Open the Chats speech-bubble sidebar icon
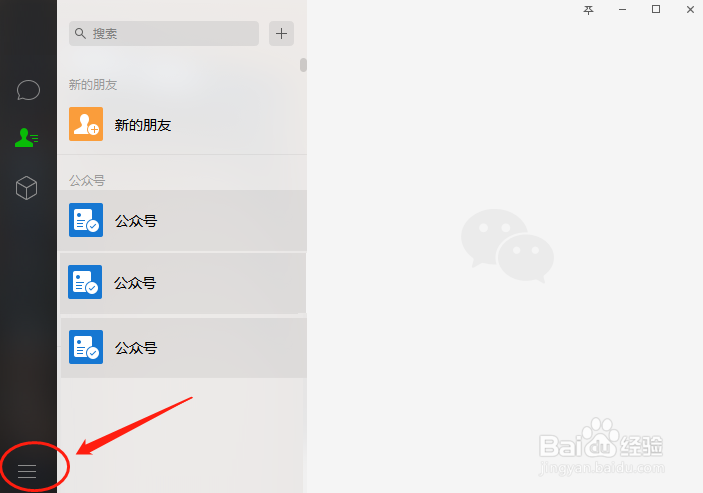Viewport: 703px width, 493px height. (28, 90)
